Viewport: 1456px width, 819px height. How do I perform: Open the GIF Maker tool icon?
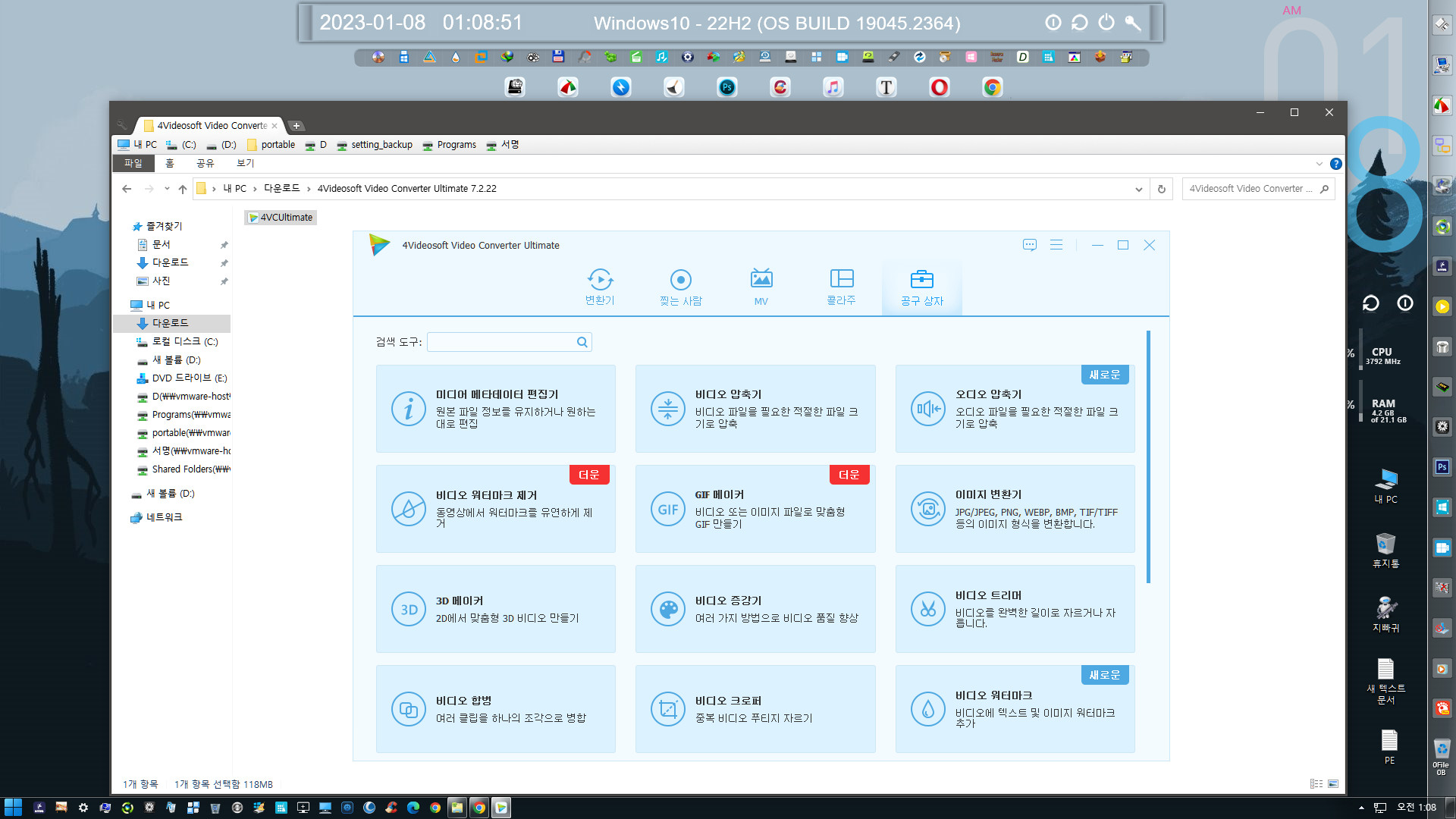point(668,509)
